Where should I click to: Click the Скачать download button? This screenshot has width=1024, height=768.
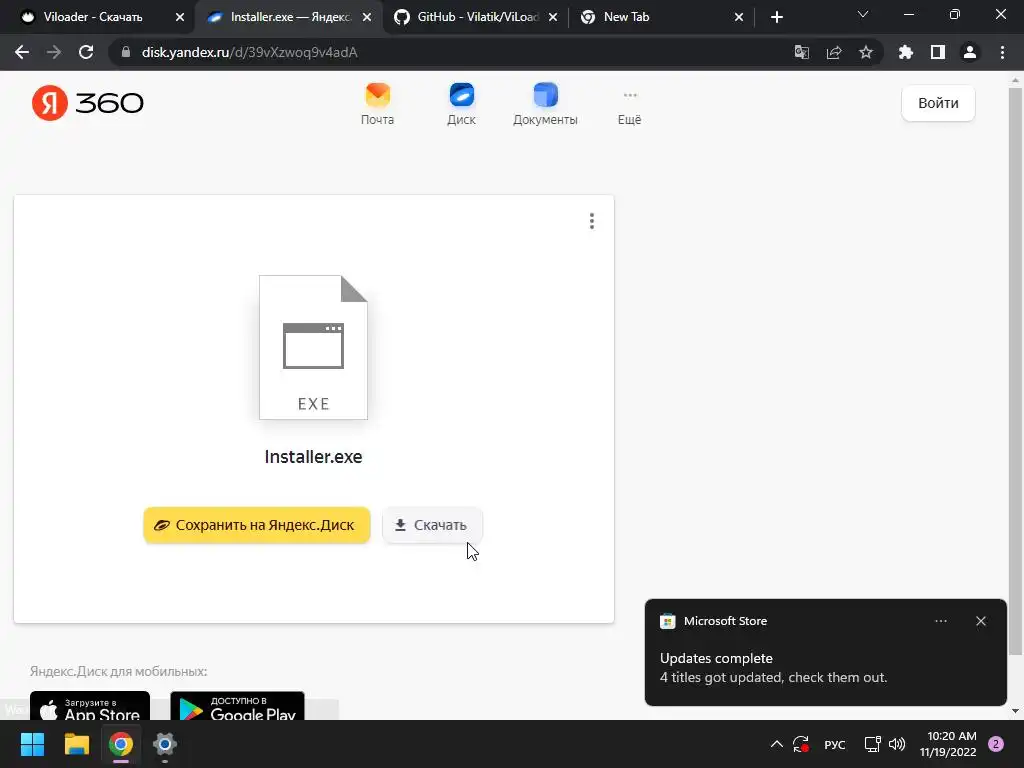432,525
